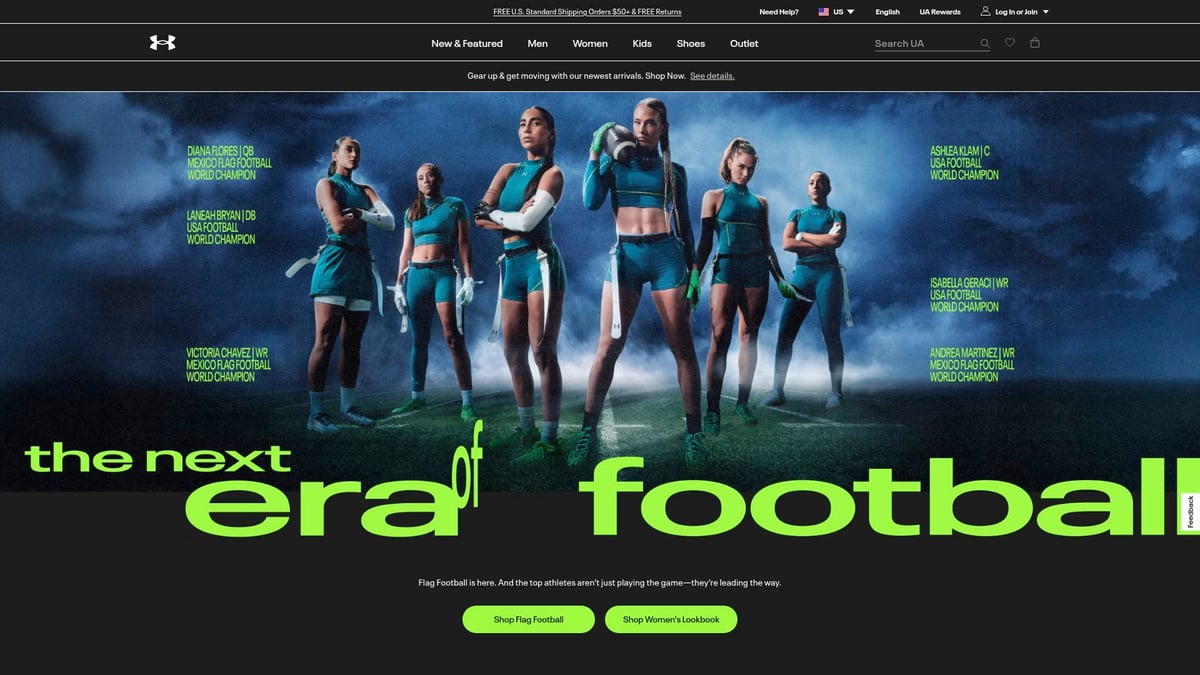This screenshot has width=1200, height=675.
Task: Click the Ashlea Klam | C caption
Action: [x=964, y=163]
